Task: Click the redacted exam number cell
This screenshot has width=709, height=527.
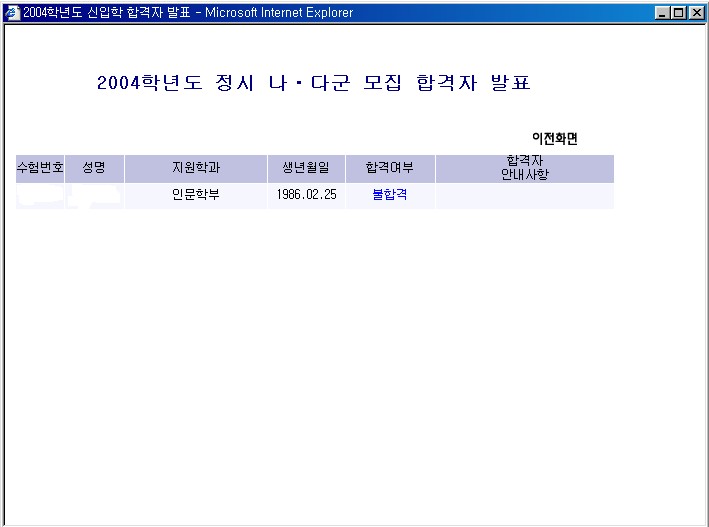Action: click(40, 196)
